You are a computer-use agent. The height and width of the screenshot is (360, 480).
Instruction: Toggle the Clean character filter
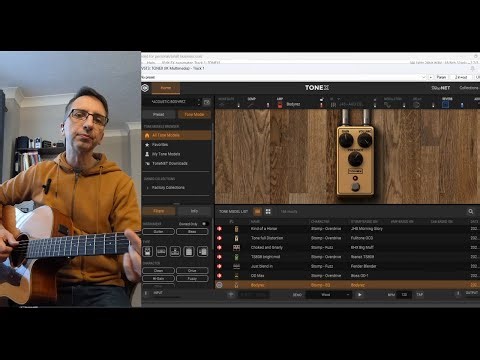coord(158,270)
